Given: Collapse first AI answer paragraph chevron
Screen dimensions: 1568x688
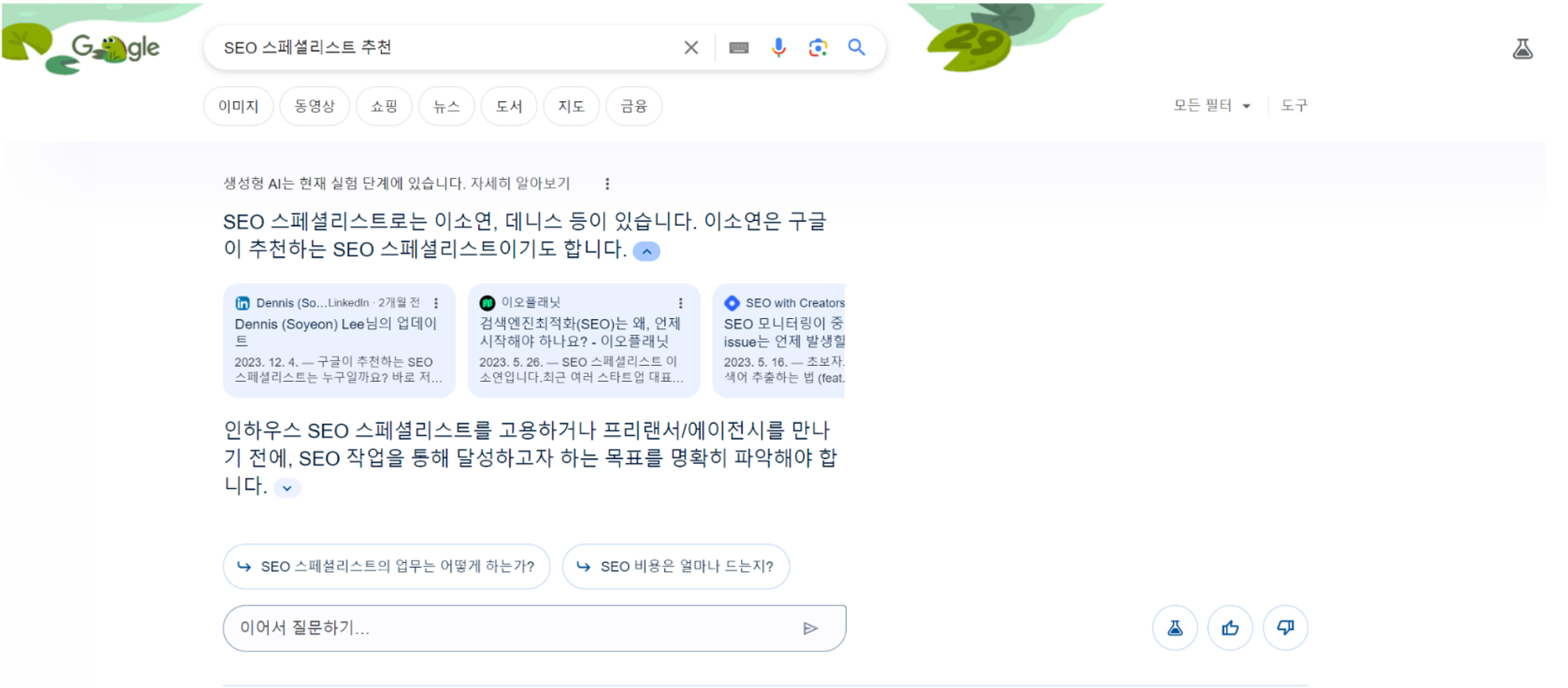Looking at the screenshot, I should (x=647, y=252).
